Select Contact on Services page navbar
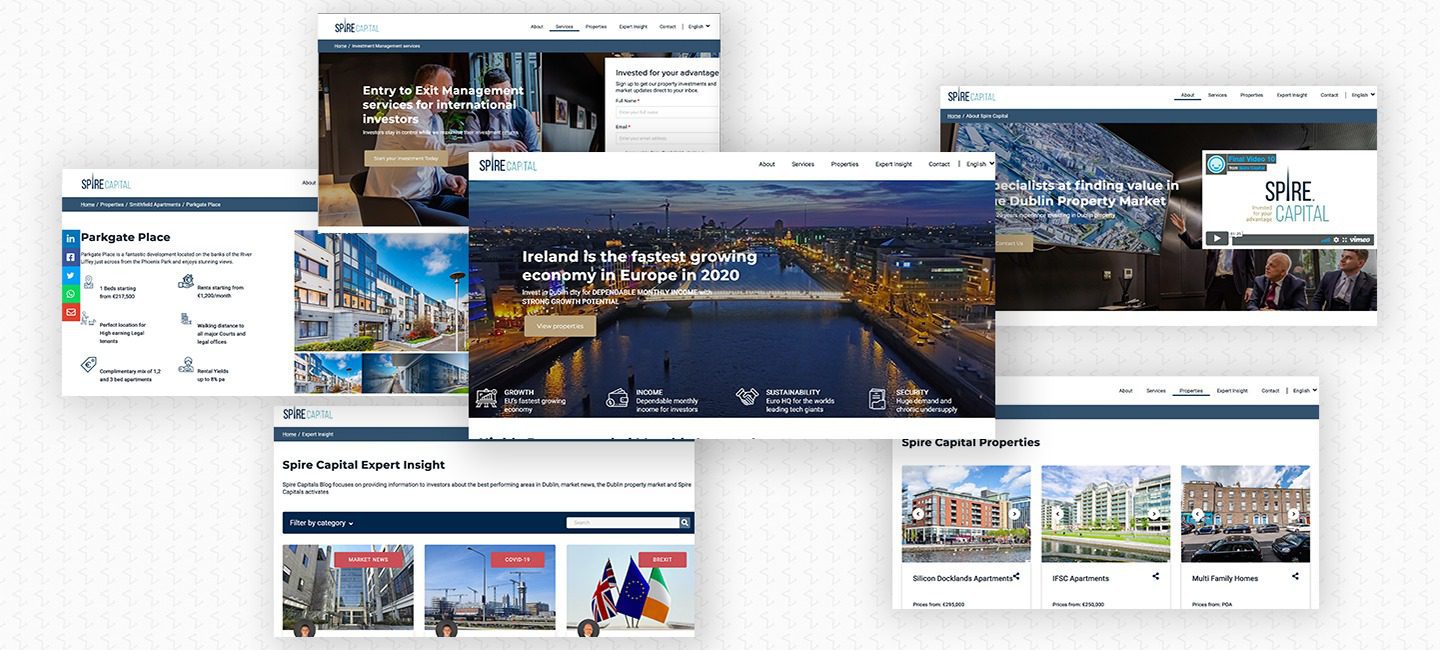The height and width of the screenshot is (650, 1440). [x=668, y=26]
